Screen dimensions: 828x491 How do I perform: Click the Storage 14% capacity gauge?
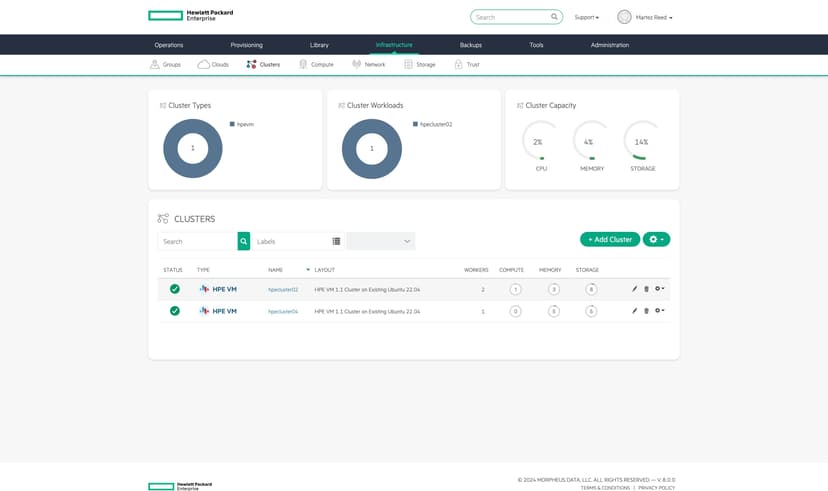coord(641,141)
